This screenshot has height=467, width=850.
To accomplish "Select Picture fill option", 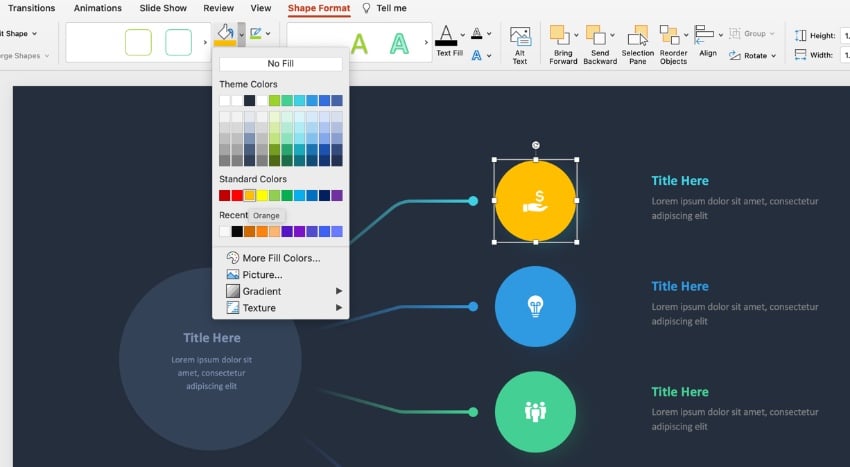I will [x=262, y=274].
